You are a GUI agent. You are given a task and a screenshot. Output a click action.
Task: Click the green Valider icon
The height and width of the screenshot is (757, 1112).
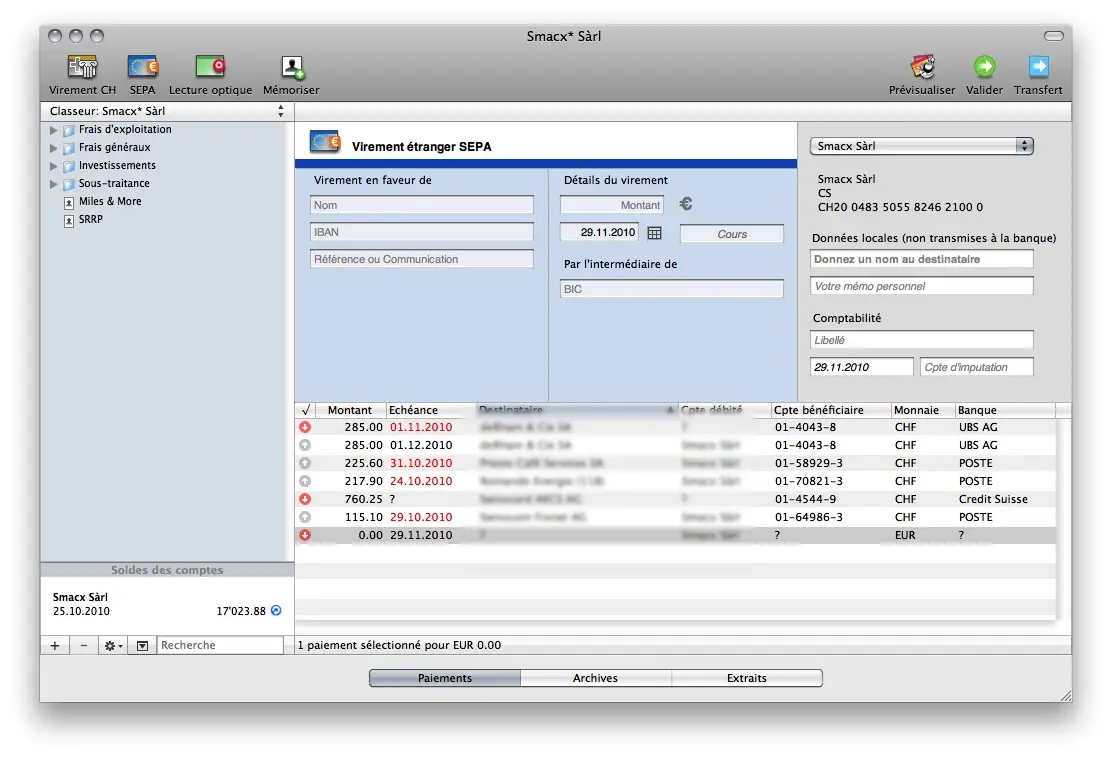point(984,67)
